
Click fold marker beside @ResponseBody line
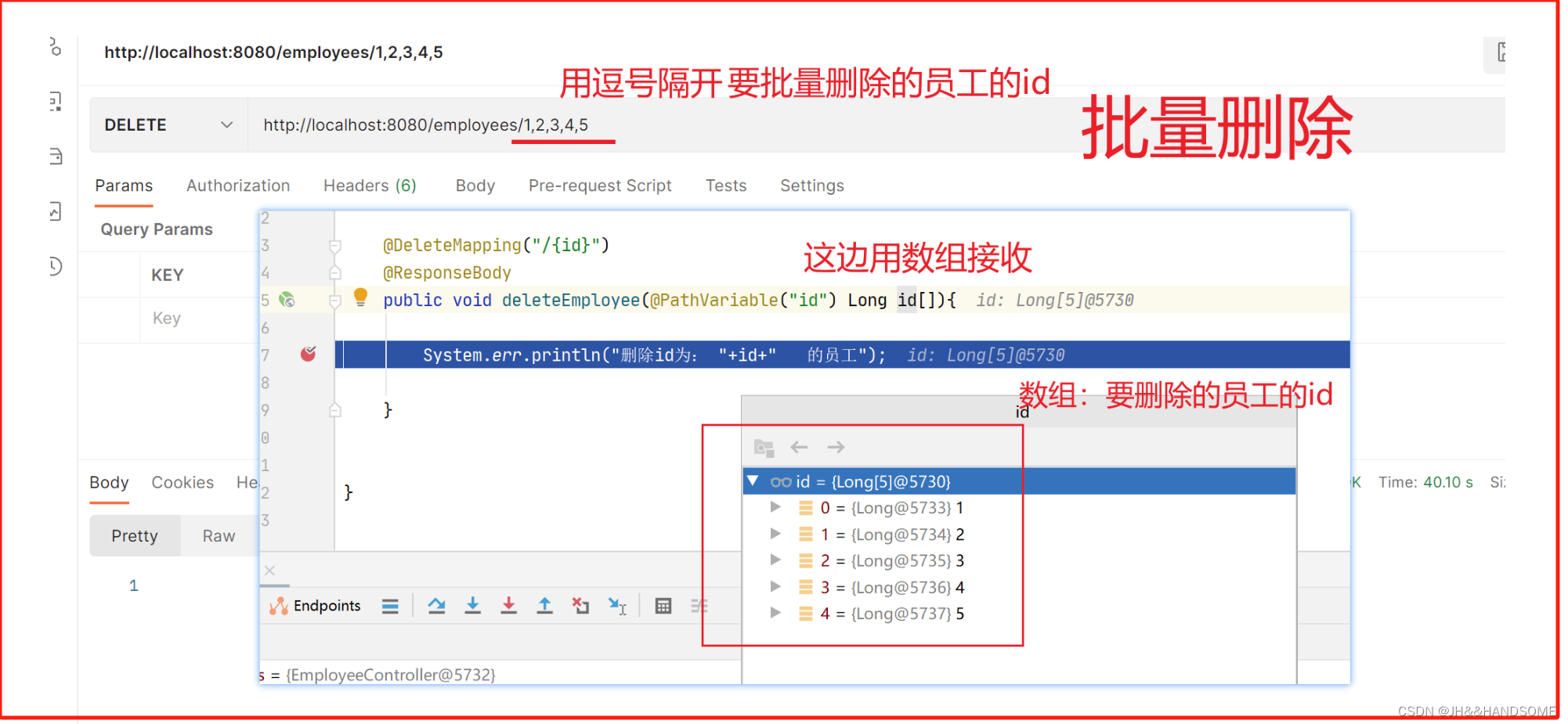335,273
